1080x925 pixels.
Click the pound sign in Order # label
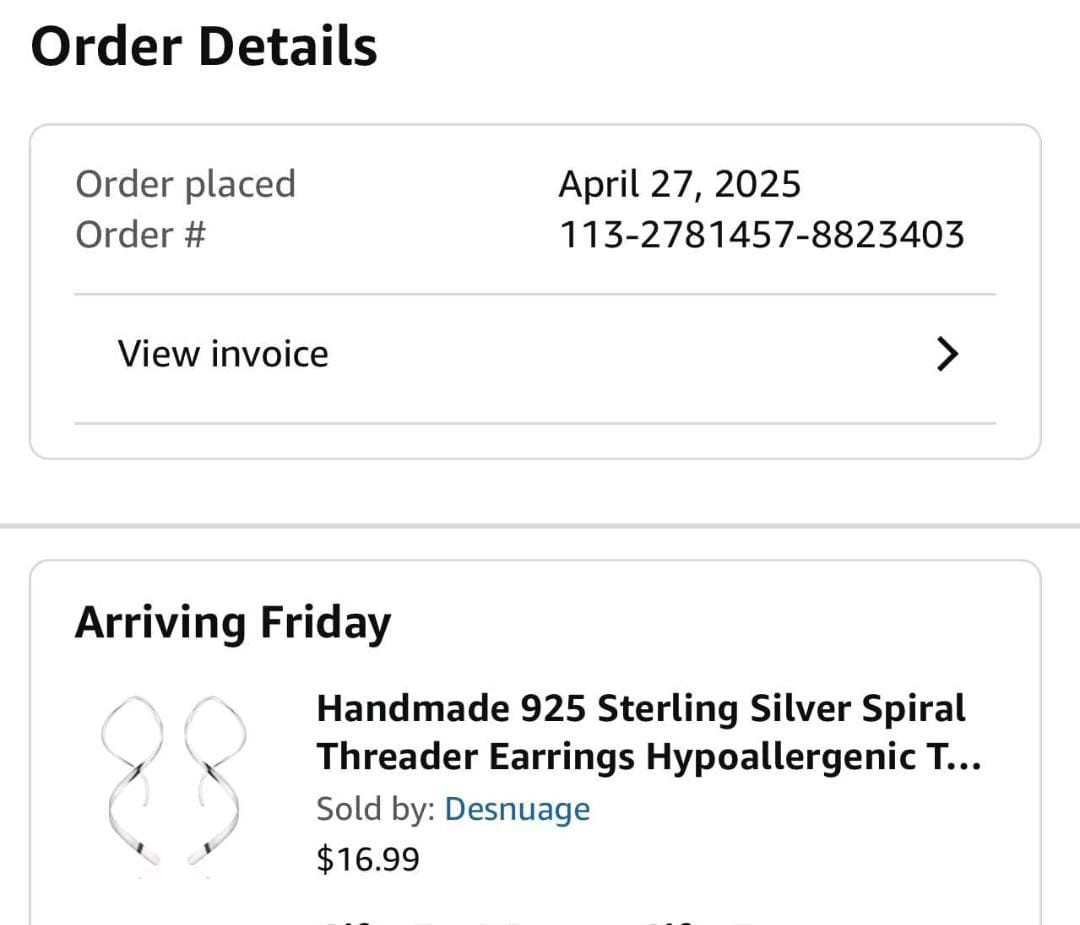pos(194,235)
